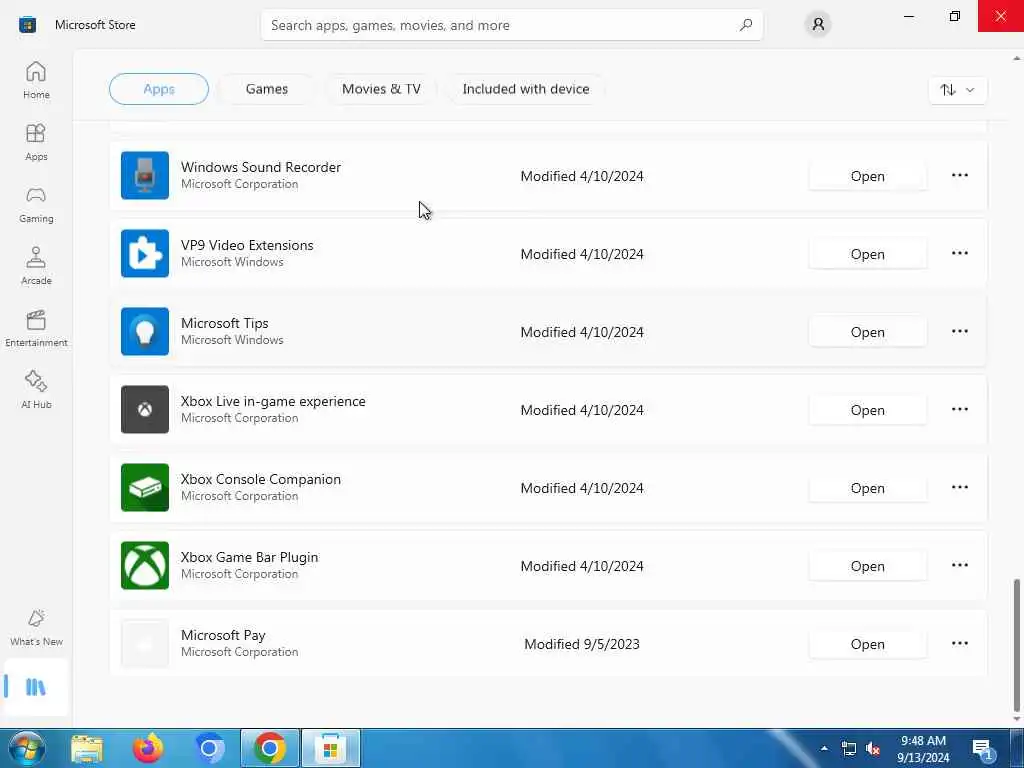Image resolution: width=1024 pixels, height=768 pixels.
Task: Open the Windows Start button
Action: 27,748
